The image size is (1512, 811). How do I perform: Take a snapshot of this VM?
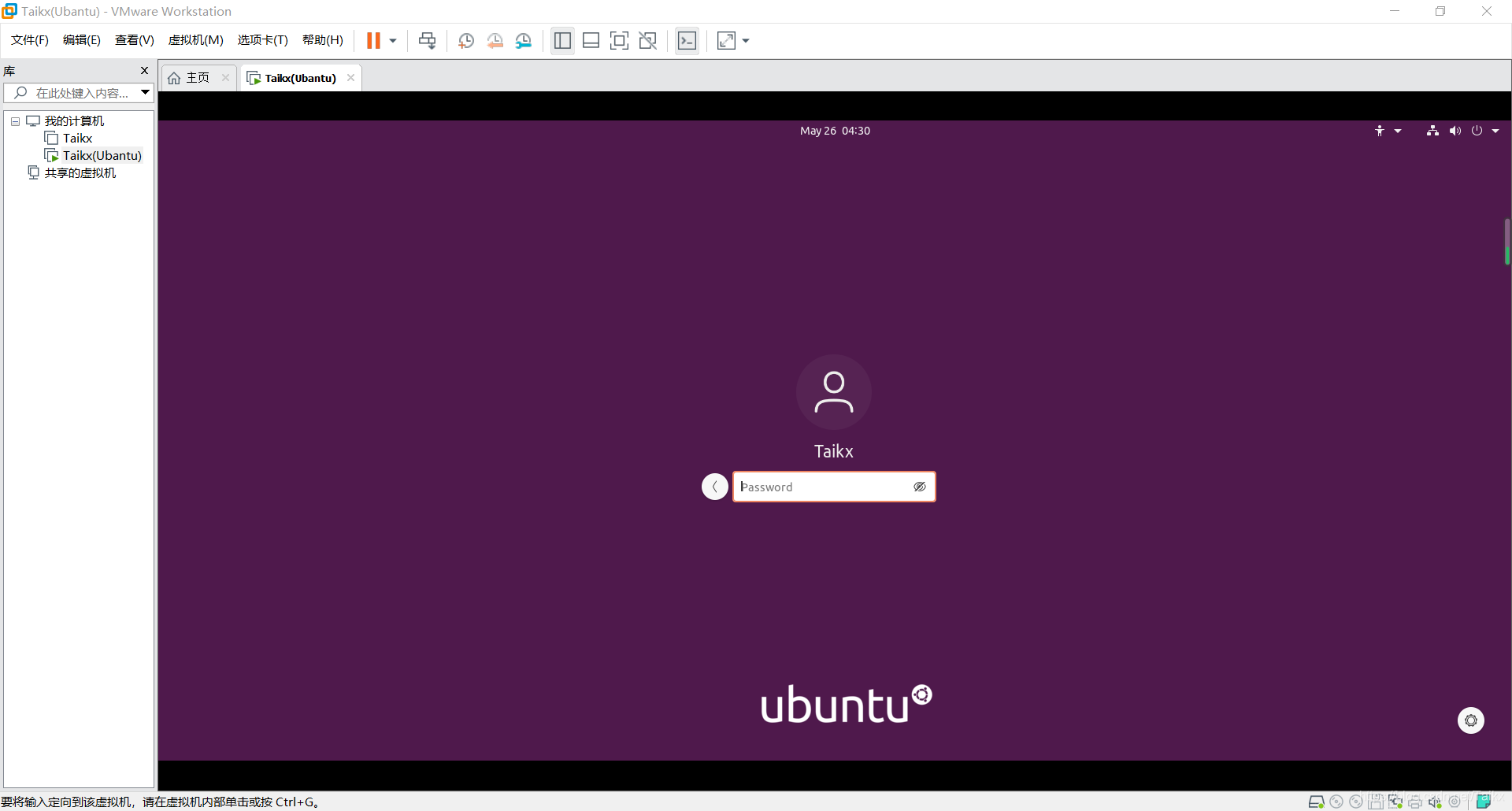[x=466, y=41]
